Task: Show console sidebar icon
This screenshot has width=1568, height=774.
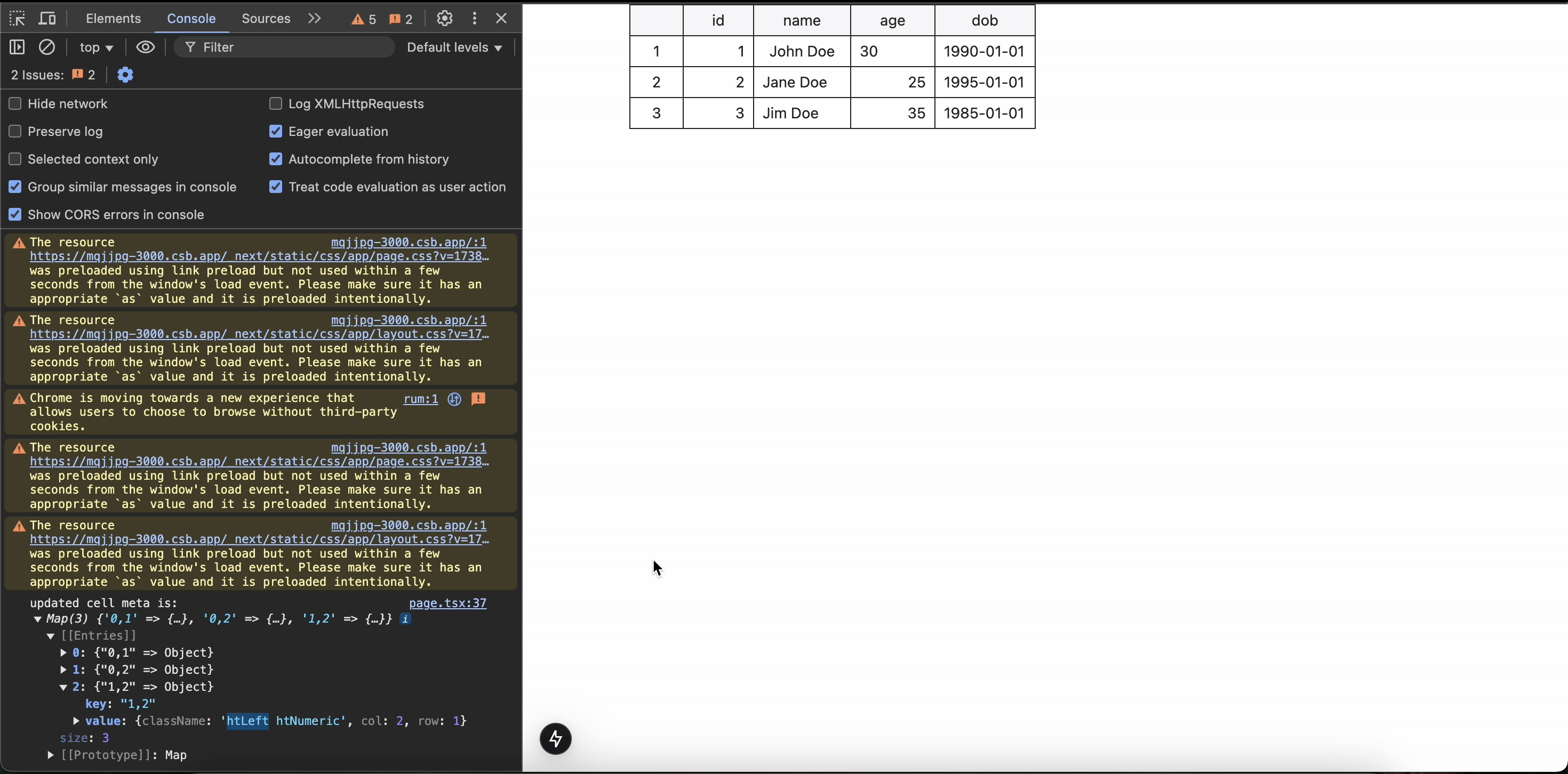Action: coord(17,47)
